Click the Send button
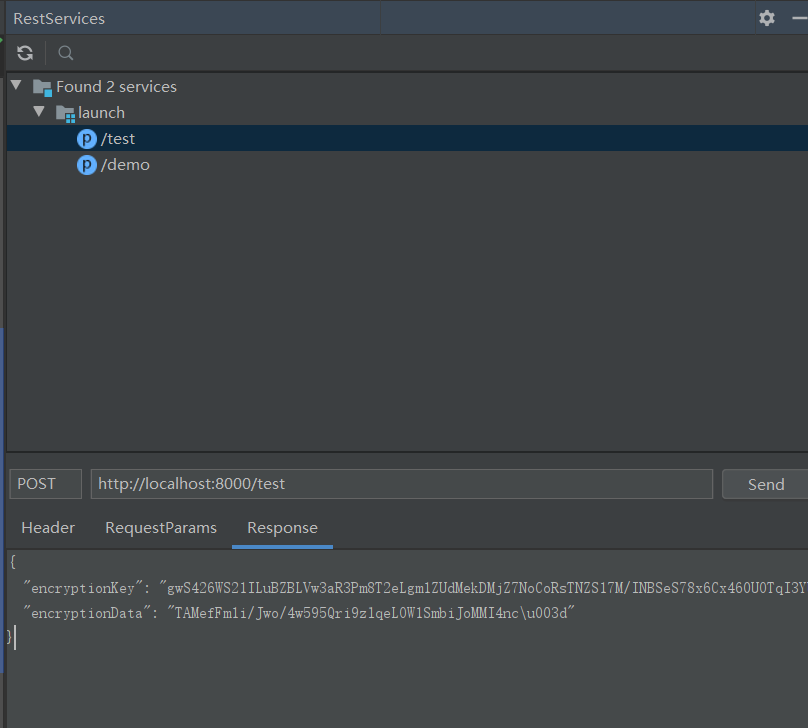 766,484
